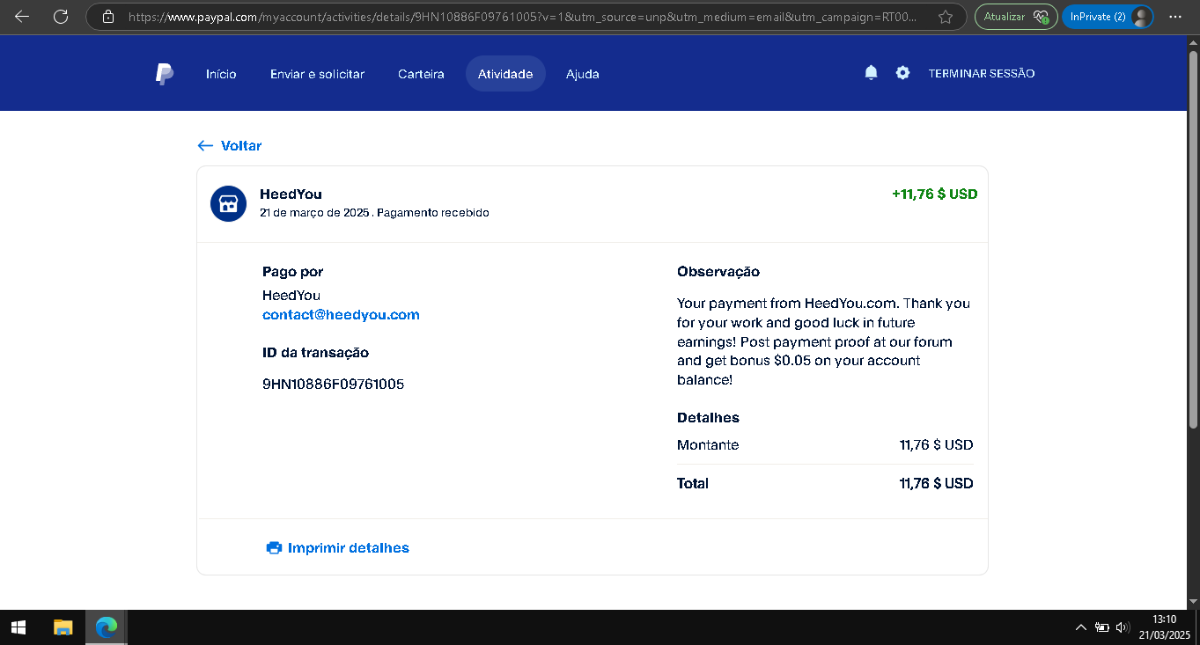
Task: Select the Atividade tab
Action: (x=505, y=74)
